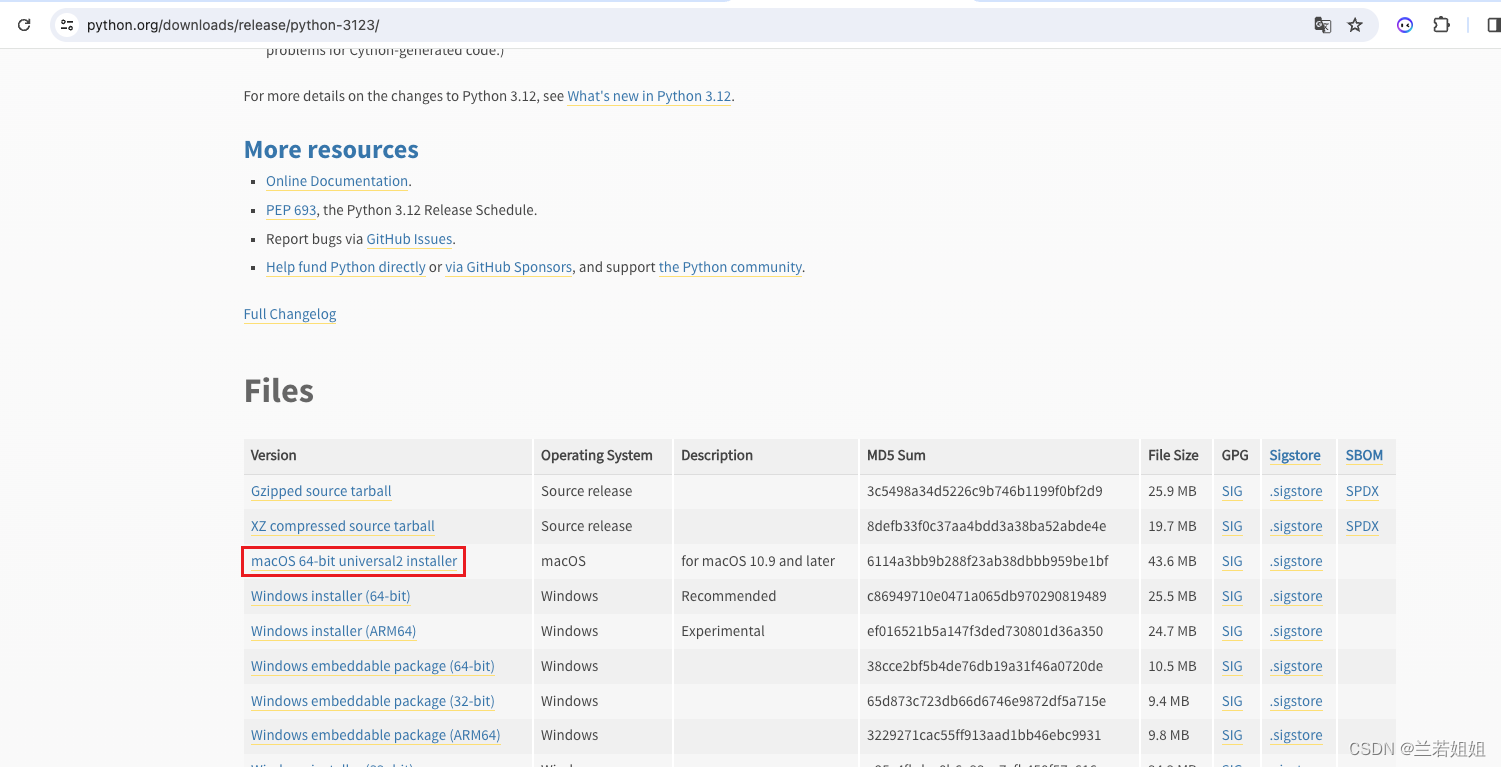Bookmark this page with the star icon
This screenshot has width=1501, height=767.
pos(1355,25)
